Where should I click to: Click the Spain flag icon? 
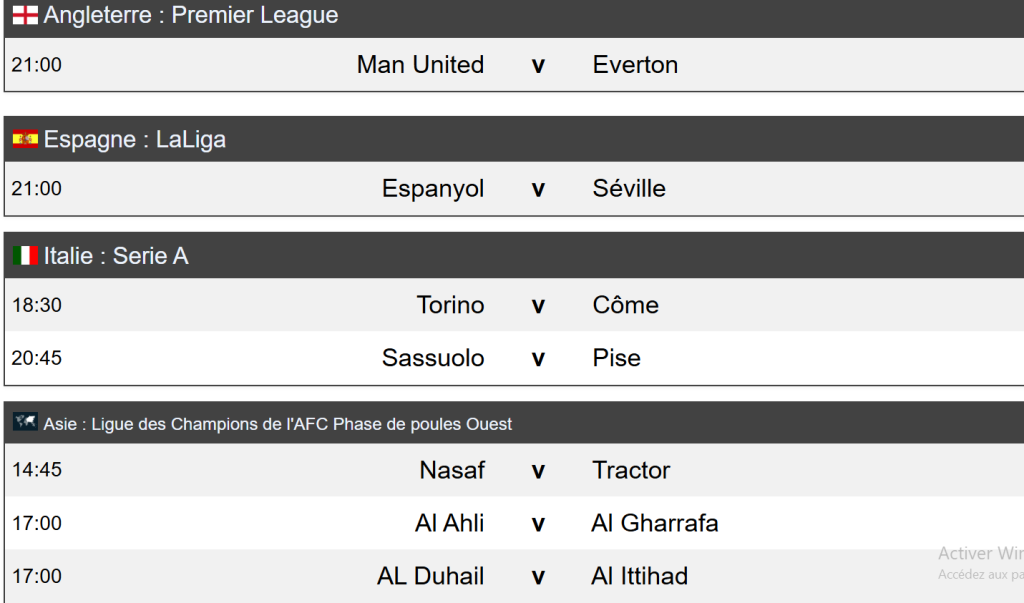tap(25, 140)
